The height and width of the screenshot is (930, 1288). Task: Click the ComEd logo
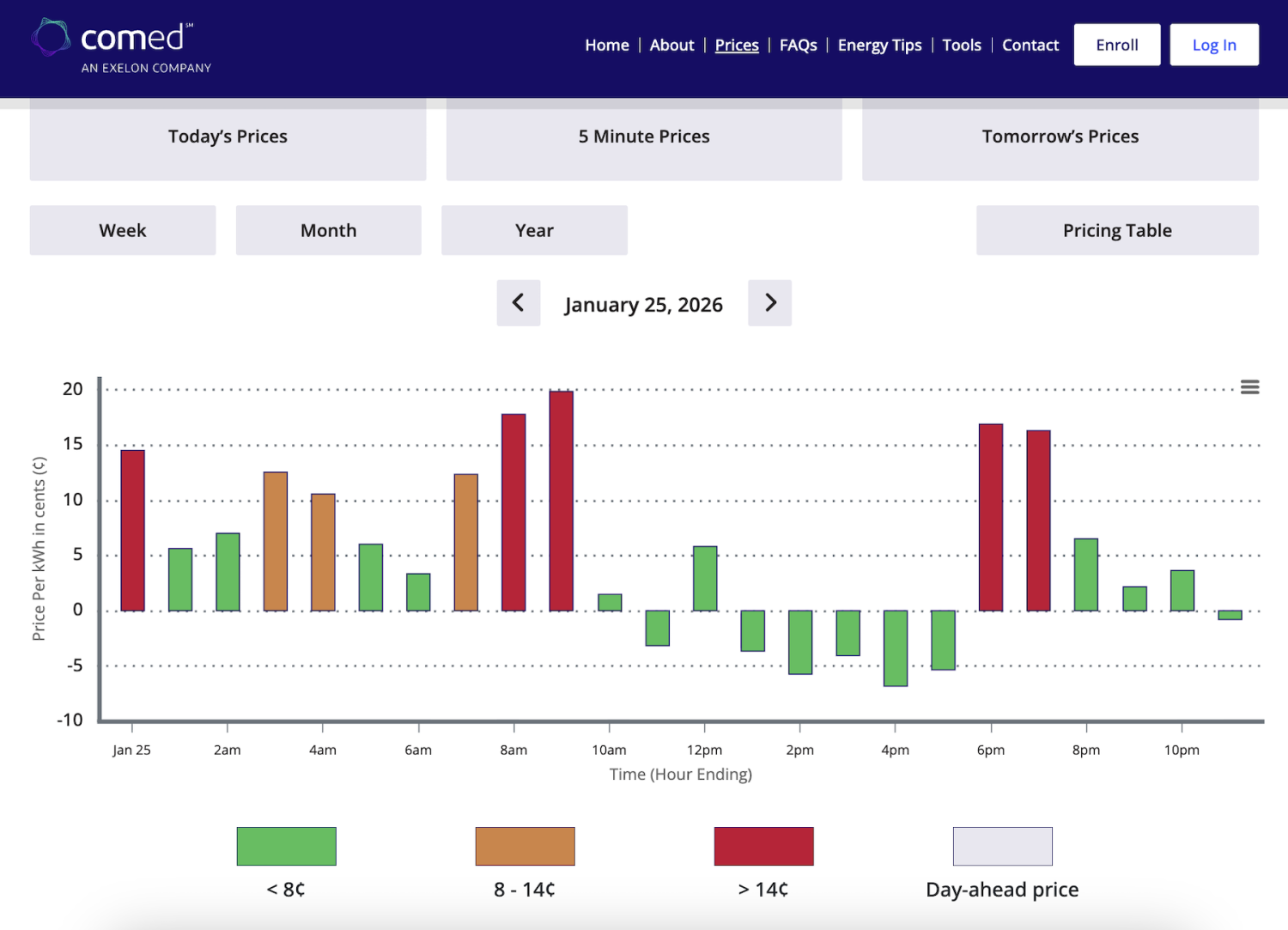pos(121,46)
